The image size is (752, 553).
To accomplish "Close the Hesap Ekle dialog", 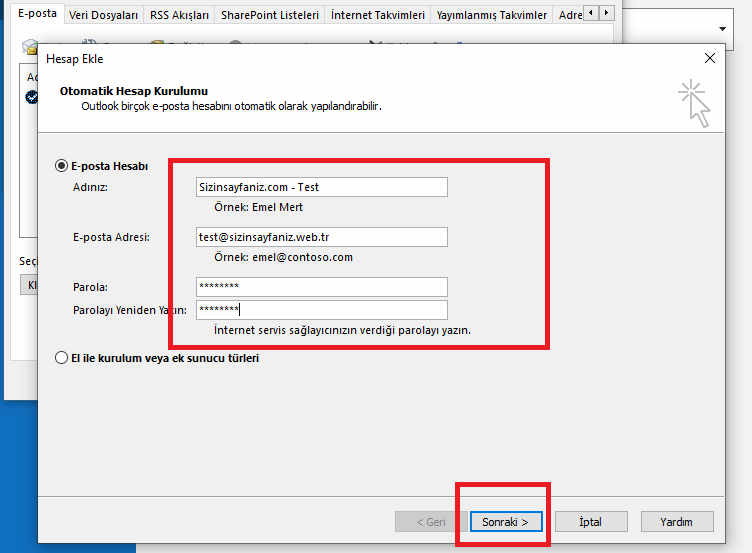I will point(710,59).
